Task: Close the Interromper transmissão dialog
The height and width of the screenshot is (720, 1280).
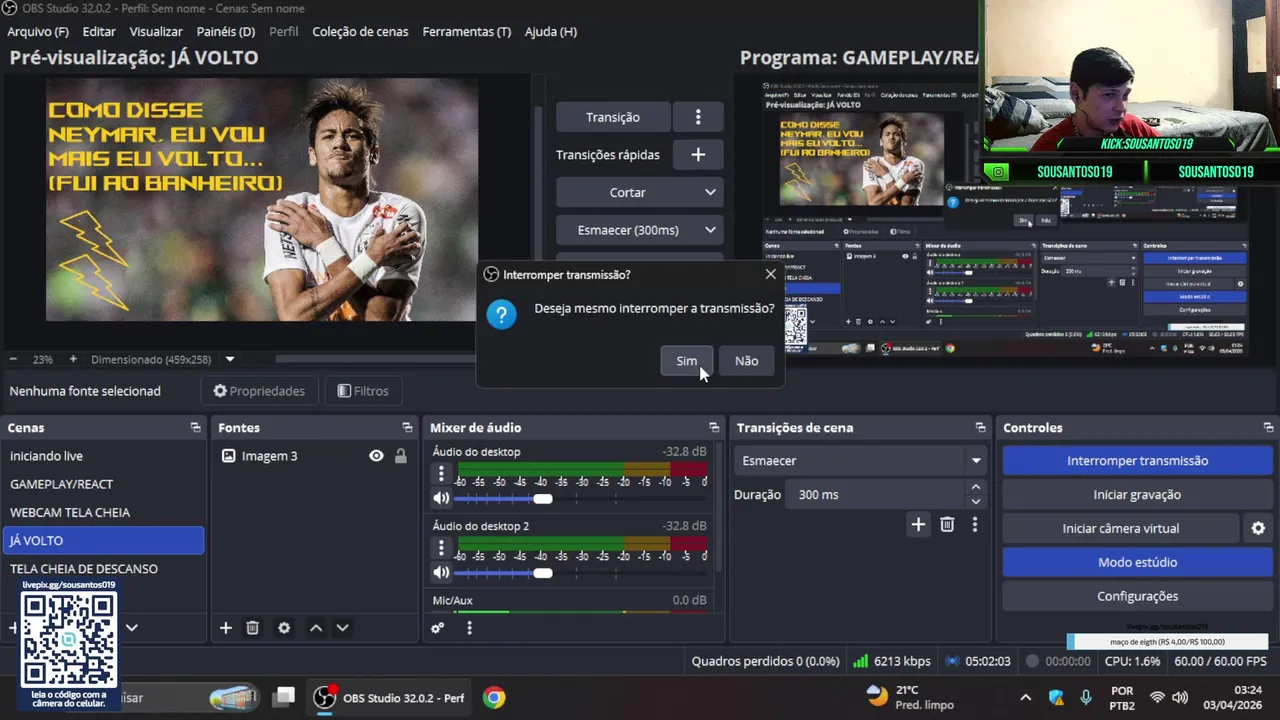Action: click(770, 274)
